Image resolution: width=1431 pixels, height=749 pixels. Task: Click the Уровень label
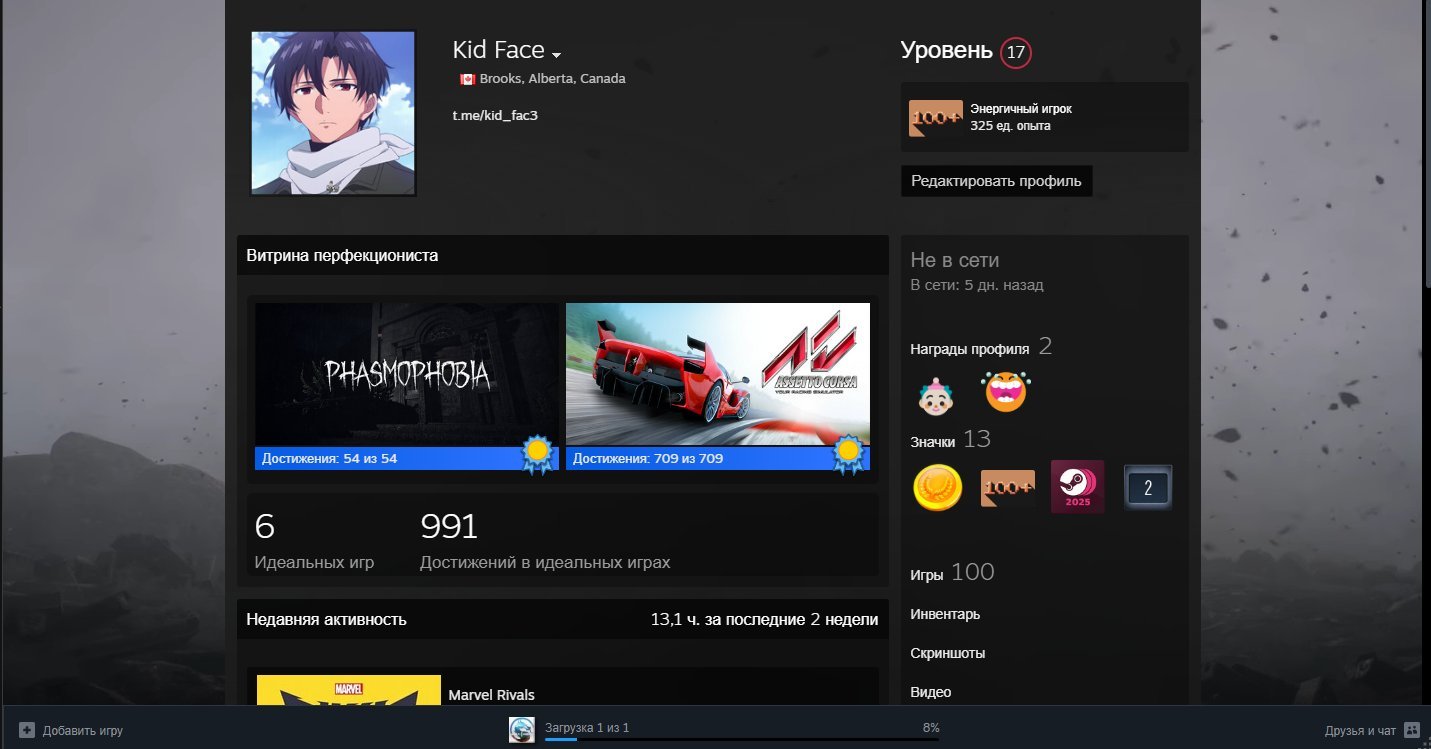pos(946,50)
